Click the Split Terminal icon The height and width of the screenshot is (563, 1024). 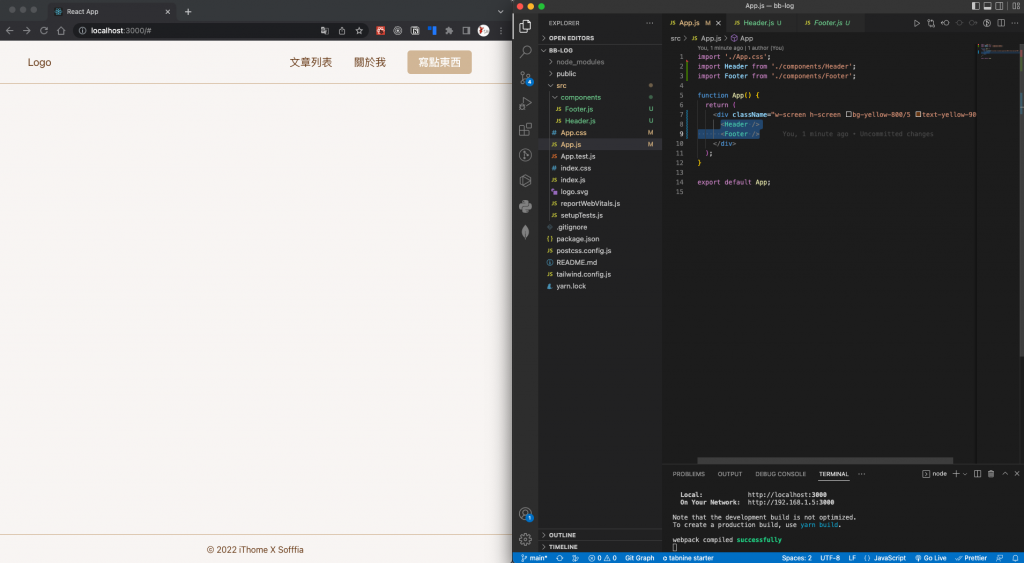(x=978, y=474)
